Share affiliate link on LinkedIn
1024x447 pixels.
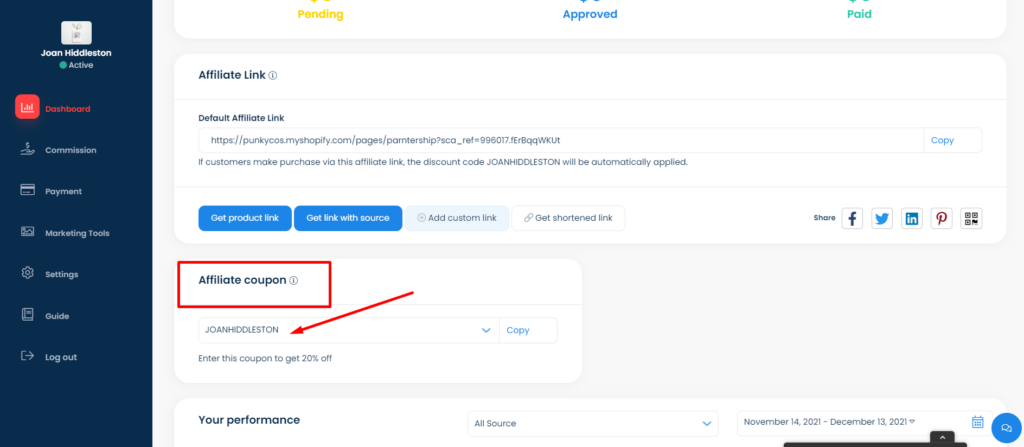[x=912, y=218]
